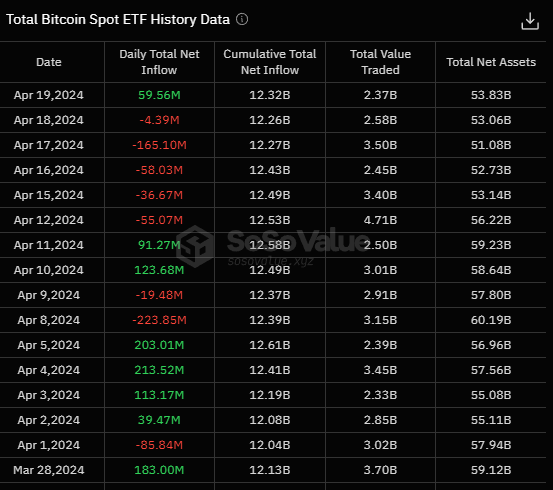553x490 pixels.
Task: Click the sosovalue.xyz watermark text
Action: click(271, 261)
